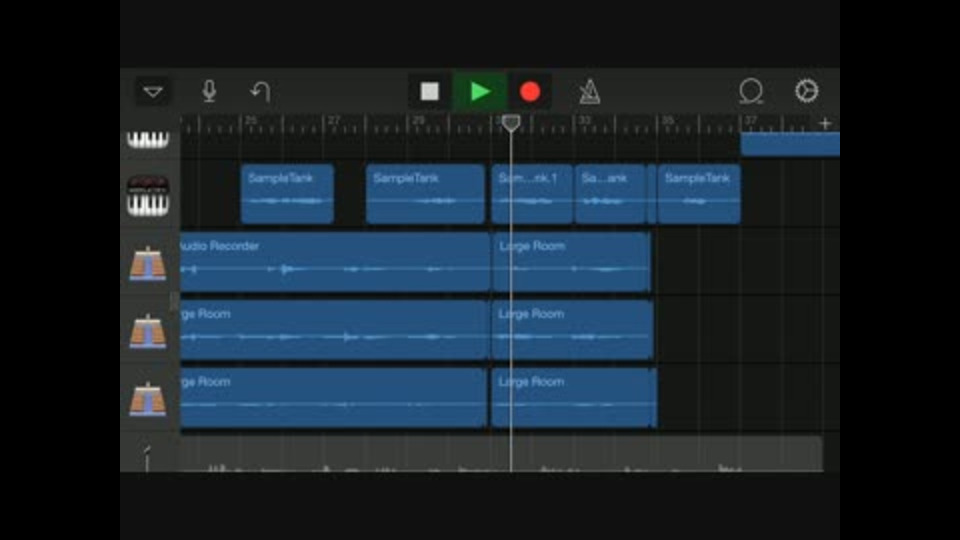The image size is (960, 540).
Task: Open the navigation dropdown triangle menu
Action: tap(153, 92)
